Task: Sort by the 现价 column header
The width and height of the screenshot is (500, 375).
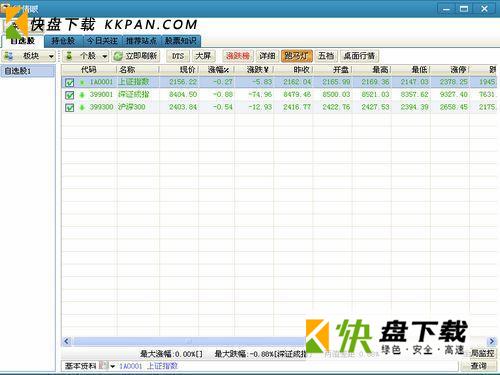Action: point(179,70)
